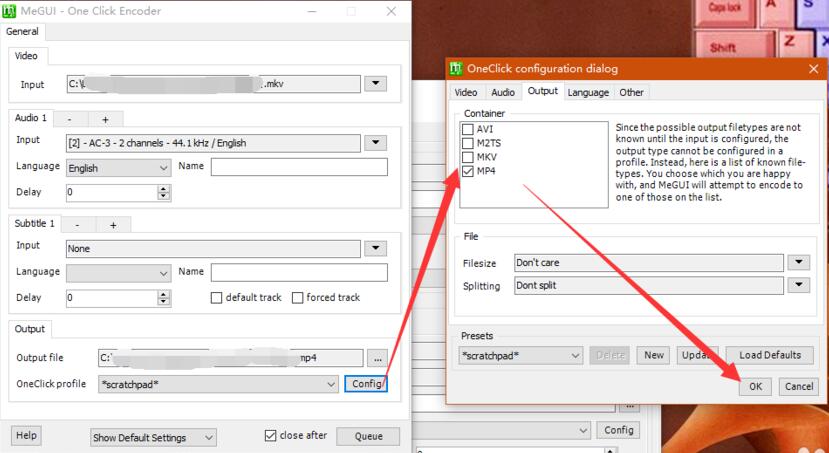Select the Output tab in configuration dialog
The width and height of the screenshot is (829, 453).
(x=542, y=91)
